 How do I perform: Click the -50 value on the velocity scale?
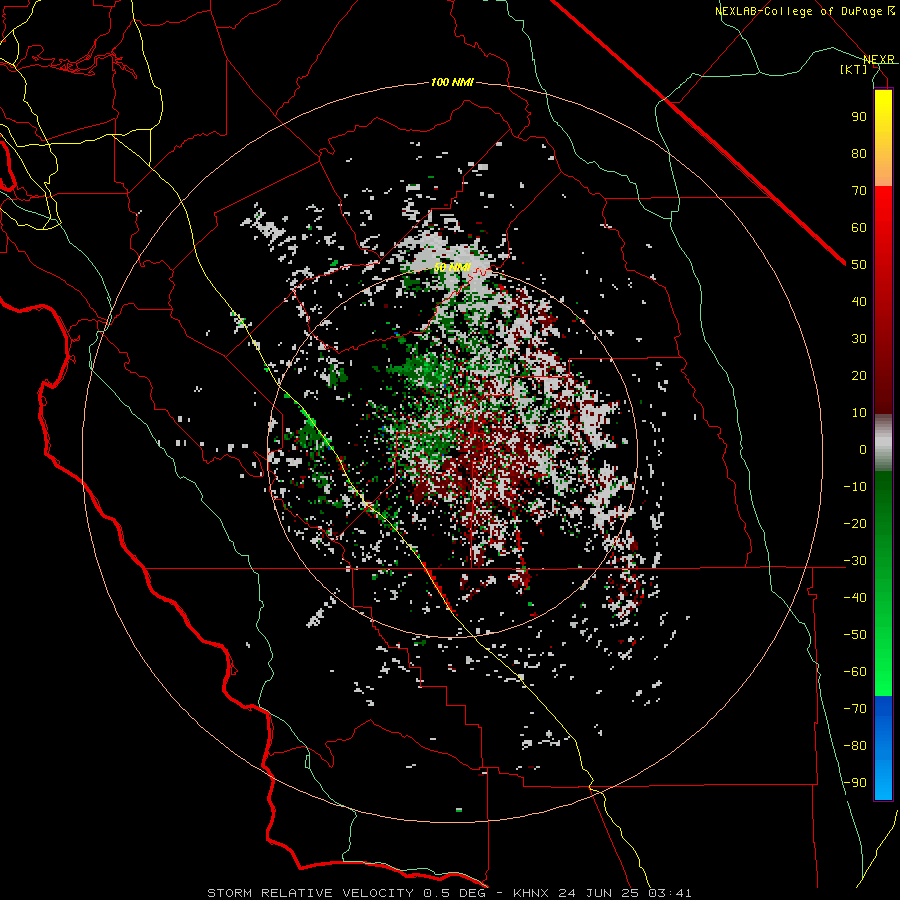point(855,635)
